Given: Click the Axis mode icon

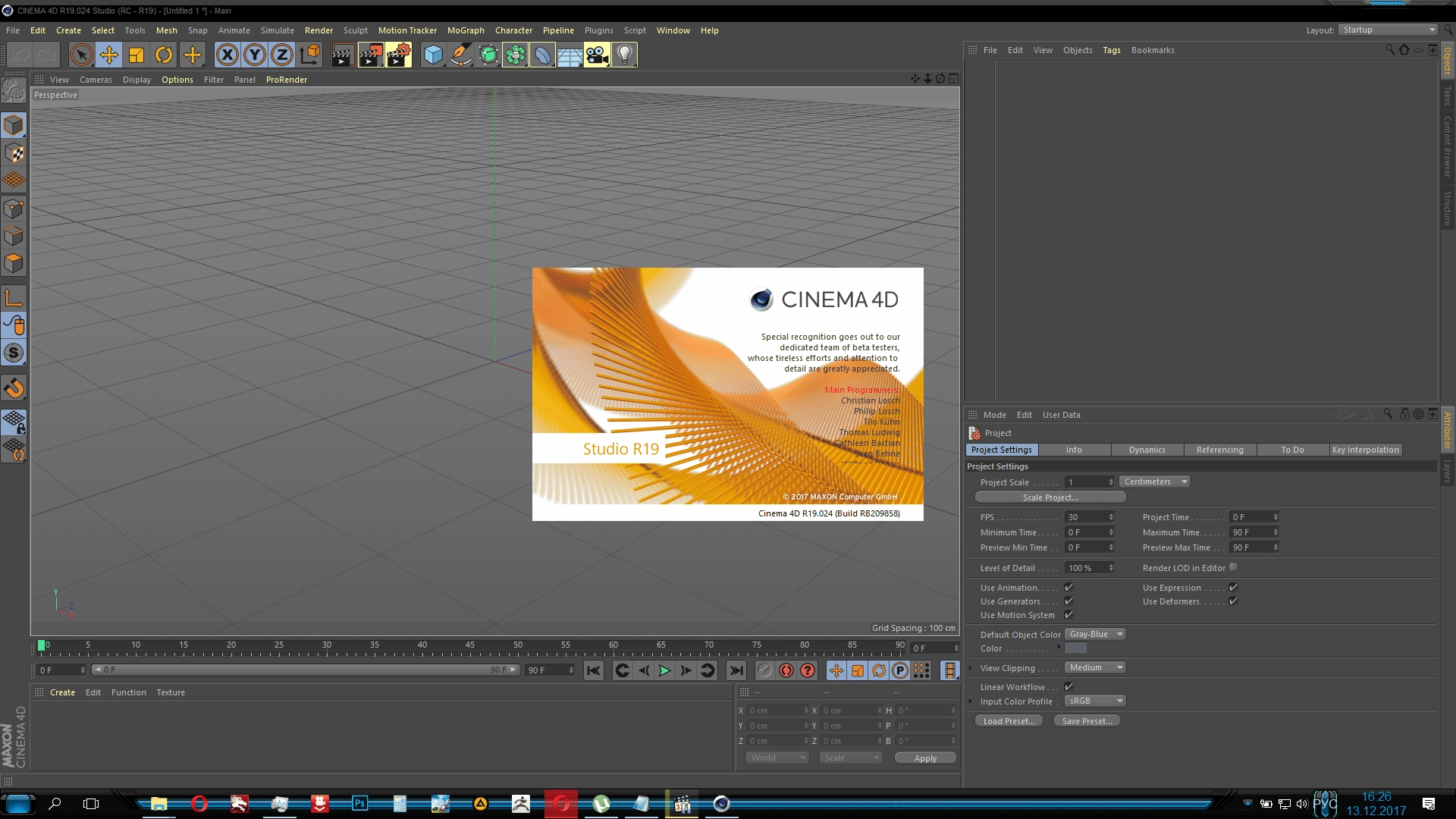Looking at the screenshot, I should pos(14,298).
